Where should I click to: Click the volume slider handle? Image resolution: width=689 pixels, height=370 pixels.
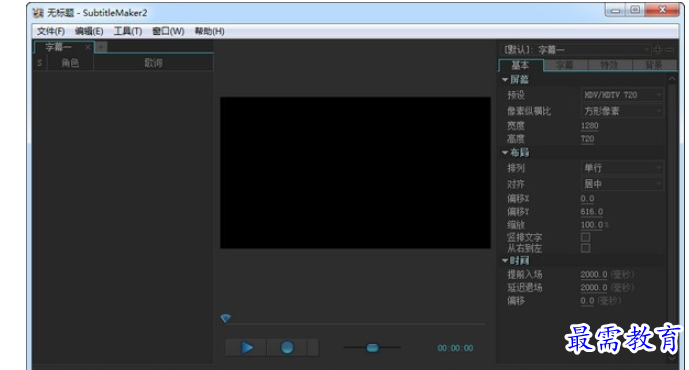pos(372,348)
